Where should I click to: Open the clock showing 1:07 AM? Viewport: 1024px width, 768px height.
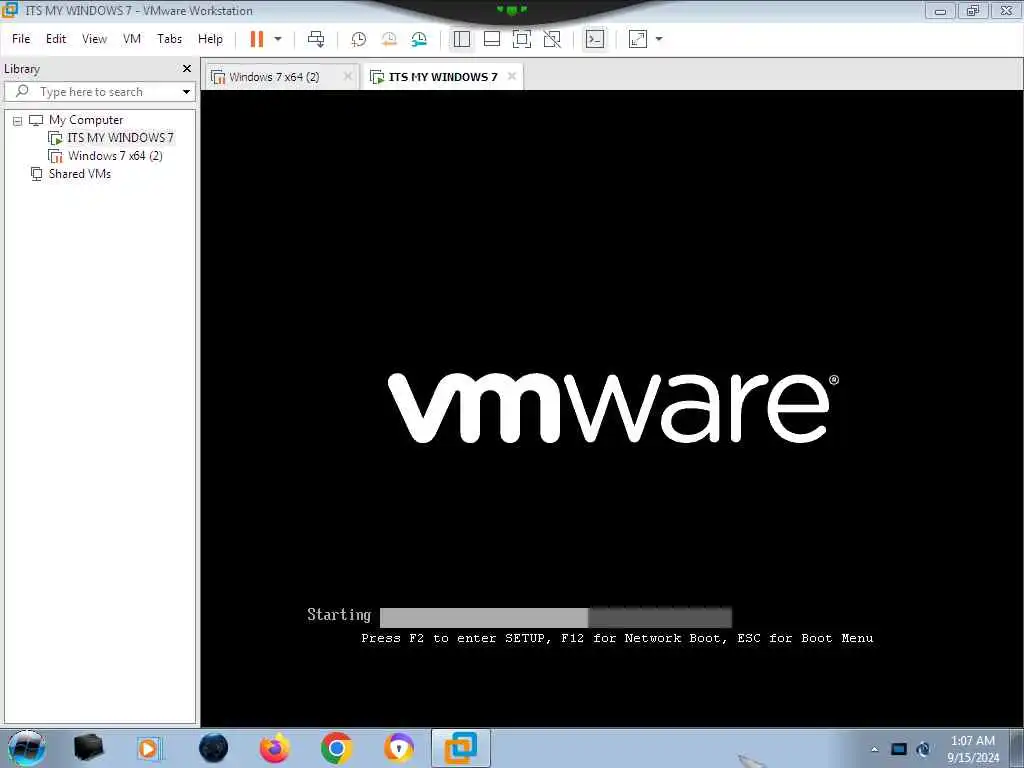(x=973, y=749)
